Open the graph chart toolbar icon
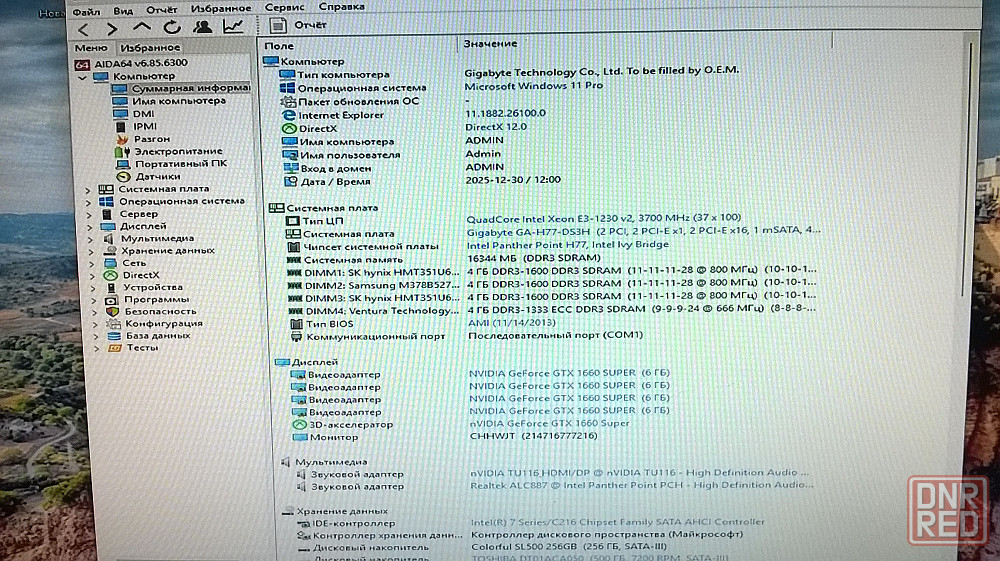 (233, 27)
